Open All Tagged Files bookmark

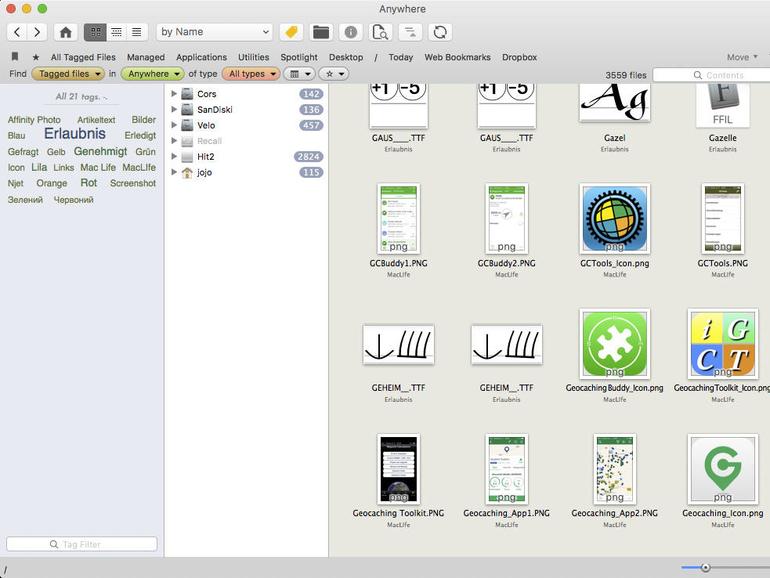(83, 57)
